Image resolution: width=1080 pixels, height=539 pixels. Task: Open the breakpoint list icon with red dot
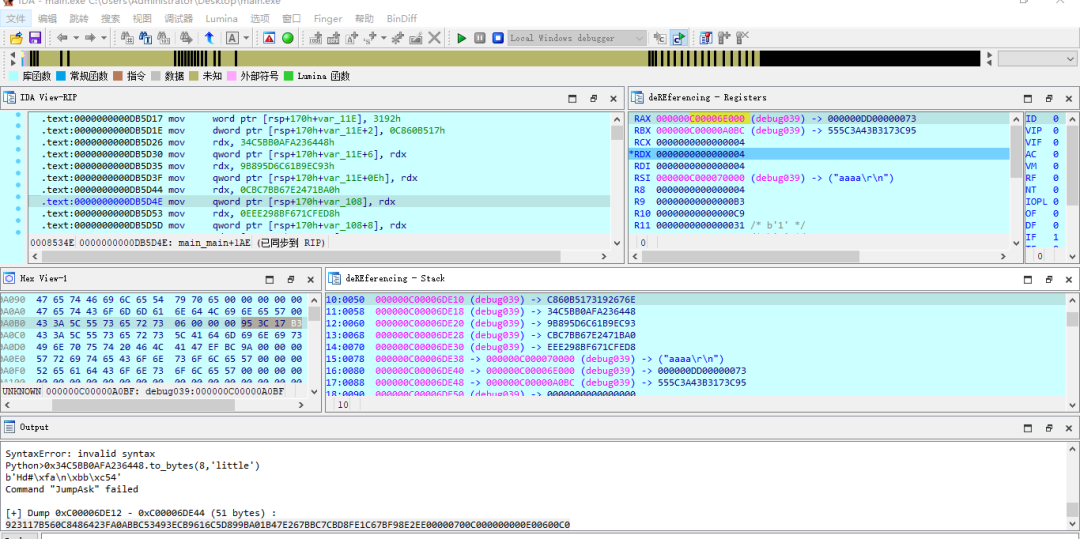pos(706,38)
